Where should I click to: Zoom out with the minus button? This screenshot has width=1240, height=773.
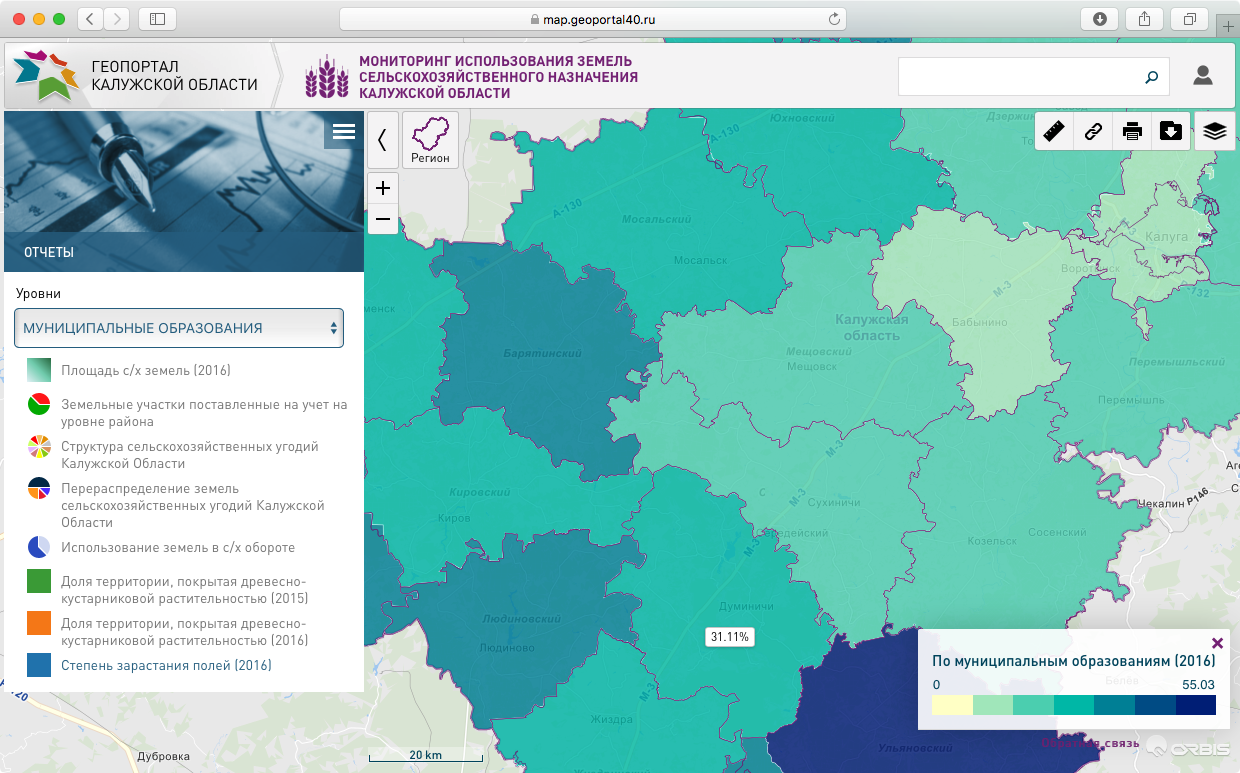(383, 218)
